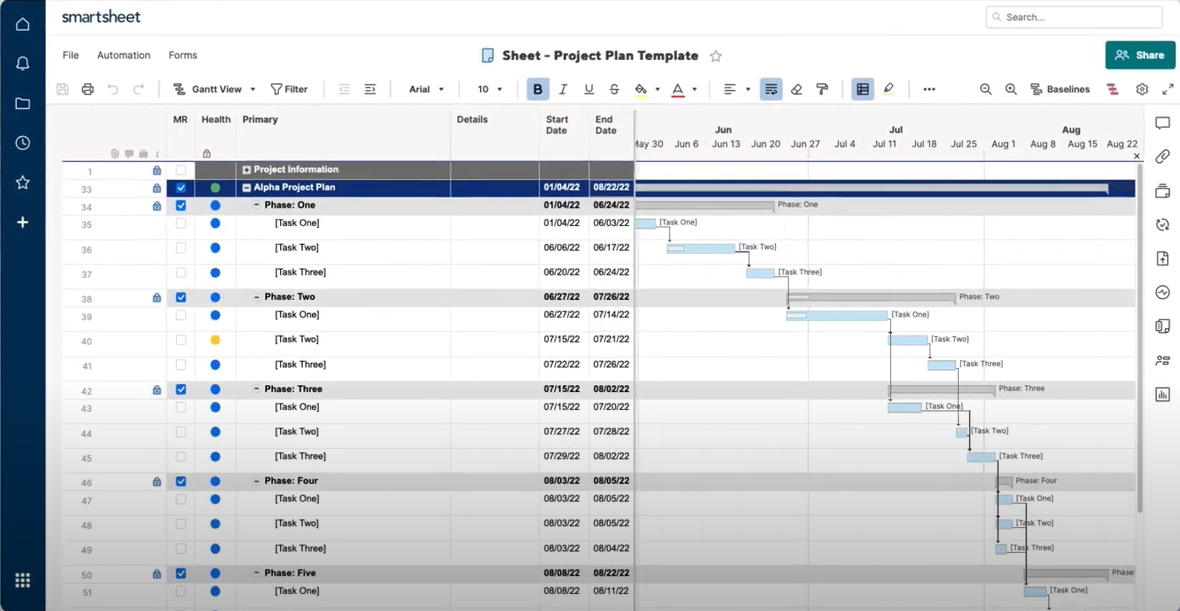The image size is (1180, 611).
Task: Open the Attachments panel icon
Action: point(1161,157)
